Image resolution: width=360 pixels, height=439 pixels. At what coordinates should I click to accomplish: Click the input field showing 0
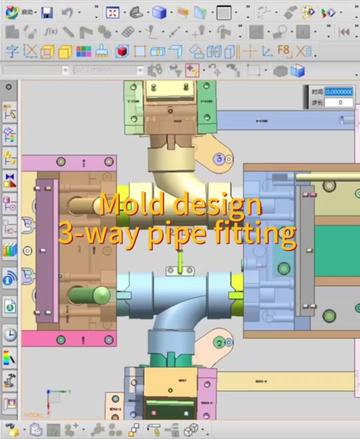tap(339, 102)
